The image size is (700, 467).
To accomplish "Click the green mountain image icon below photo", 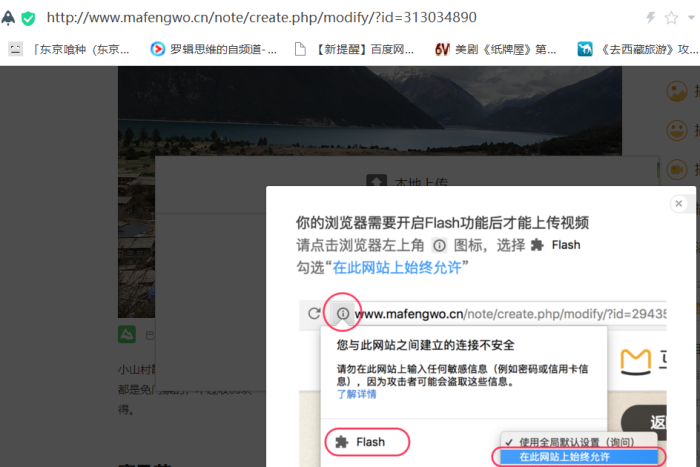I will 127,334.
